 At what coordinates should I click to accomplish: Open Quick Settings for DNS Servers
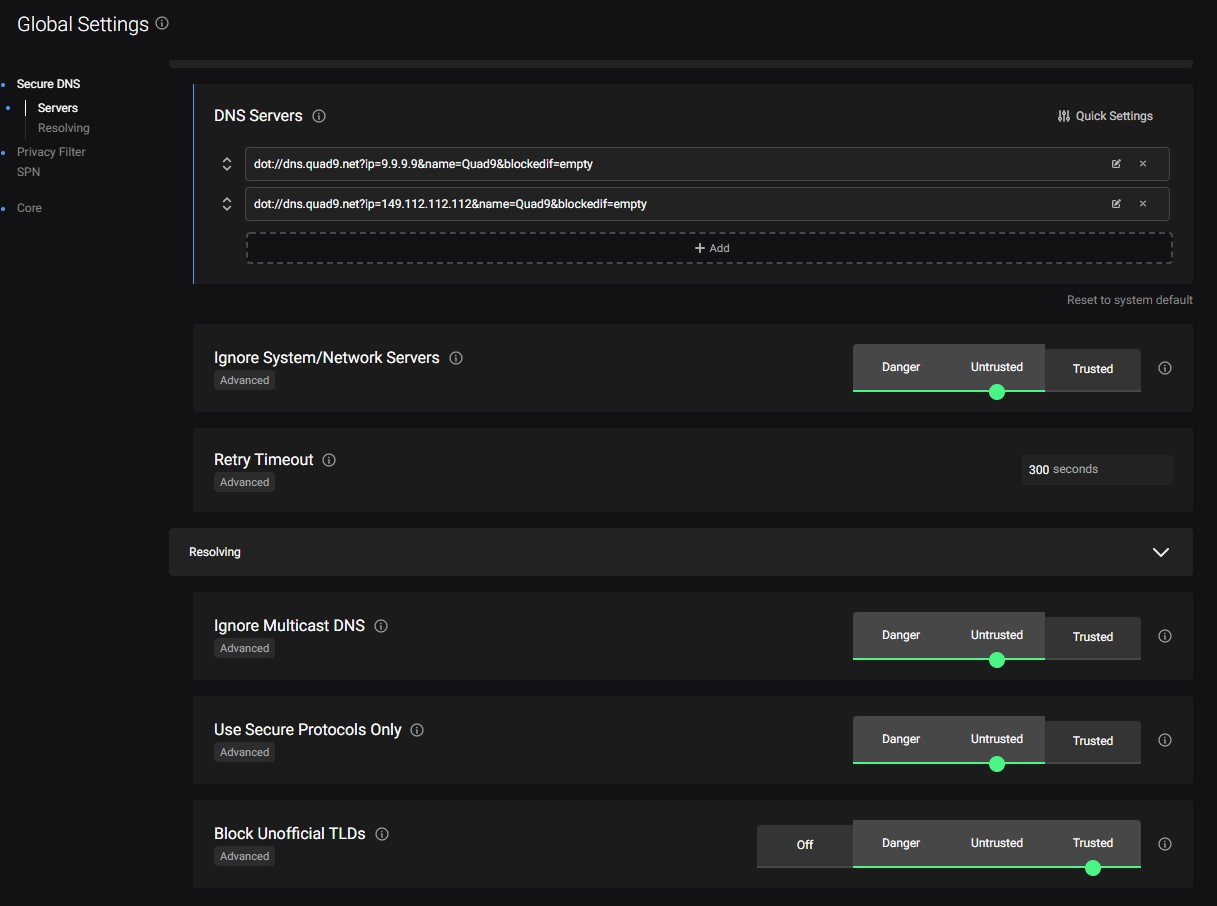1105,116
